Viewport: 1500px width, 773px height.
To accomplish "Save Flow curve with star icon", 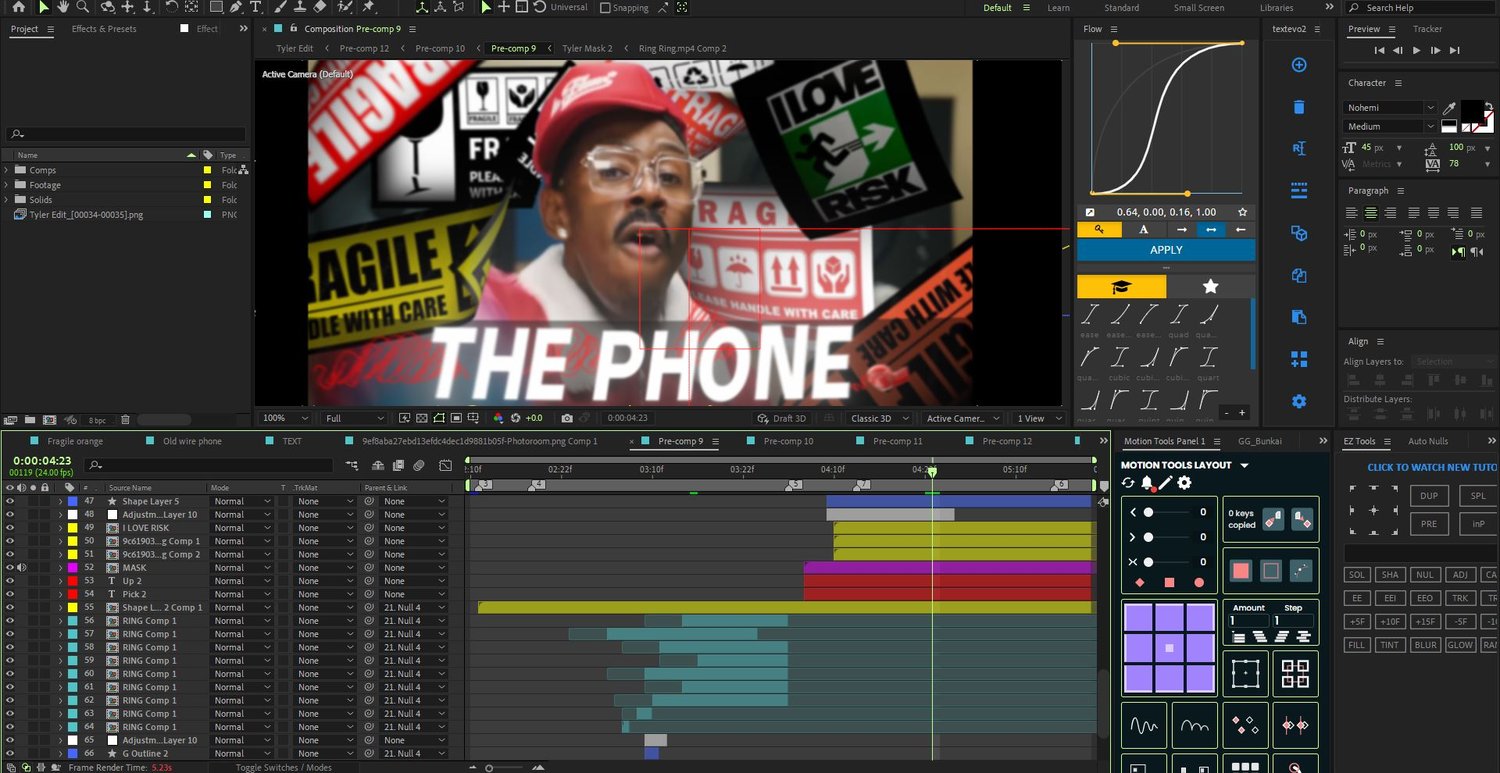I will [1242, 212].
